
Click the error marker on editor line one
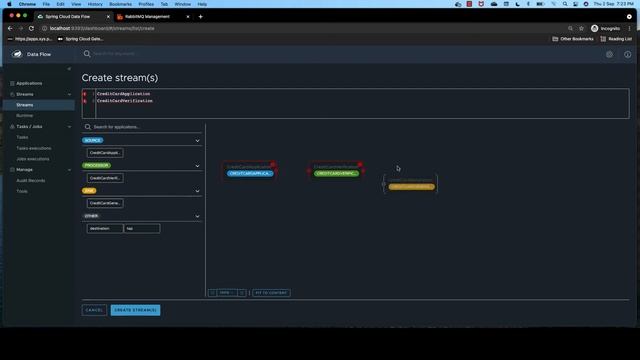click(84, 94)
